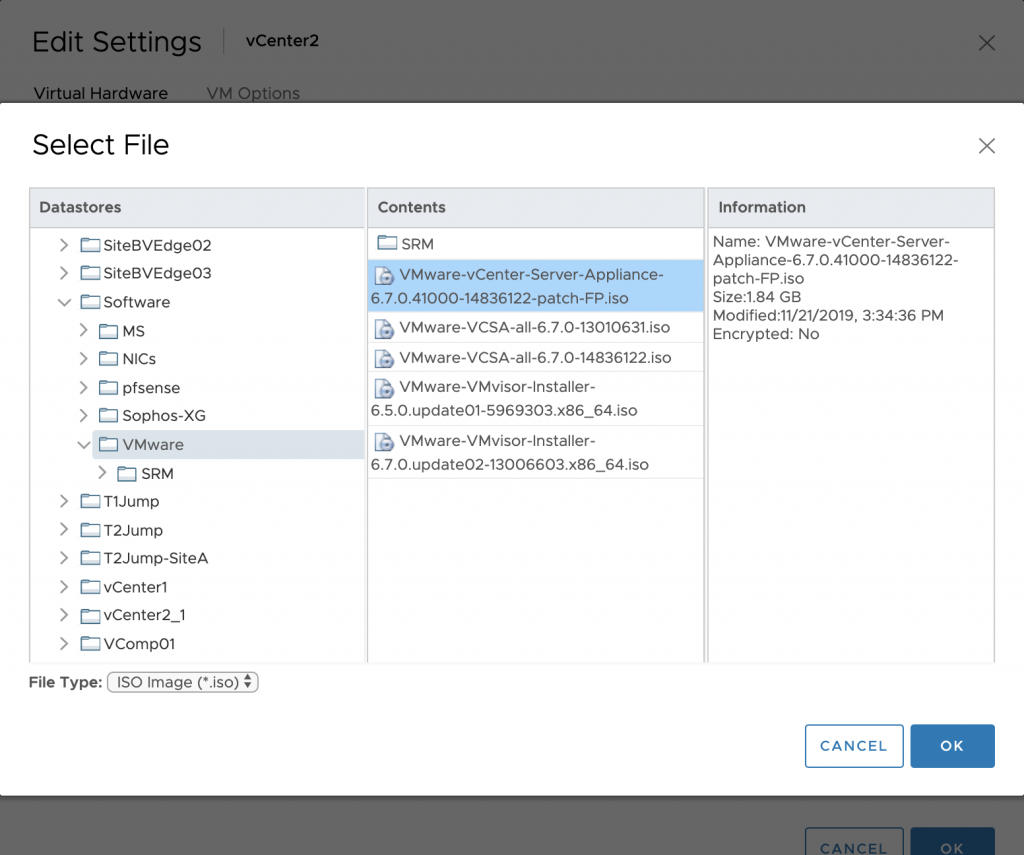The width and height of the screenshot is (1024, 855).
Task: Select the vCenter2_1 tree label
Action: 144,615
